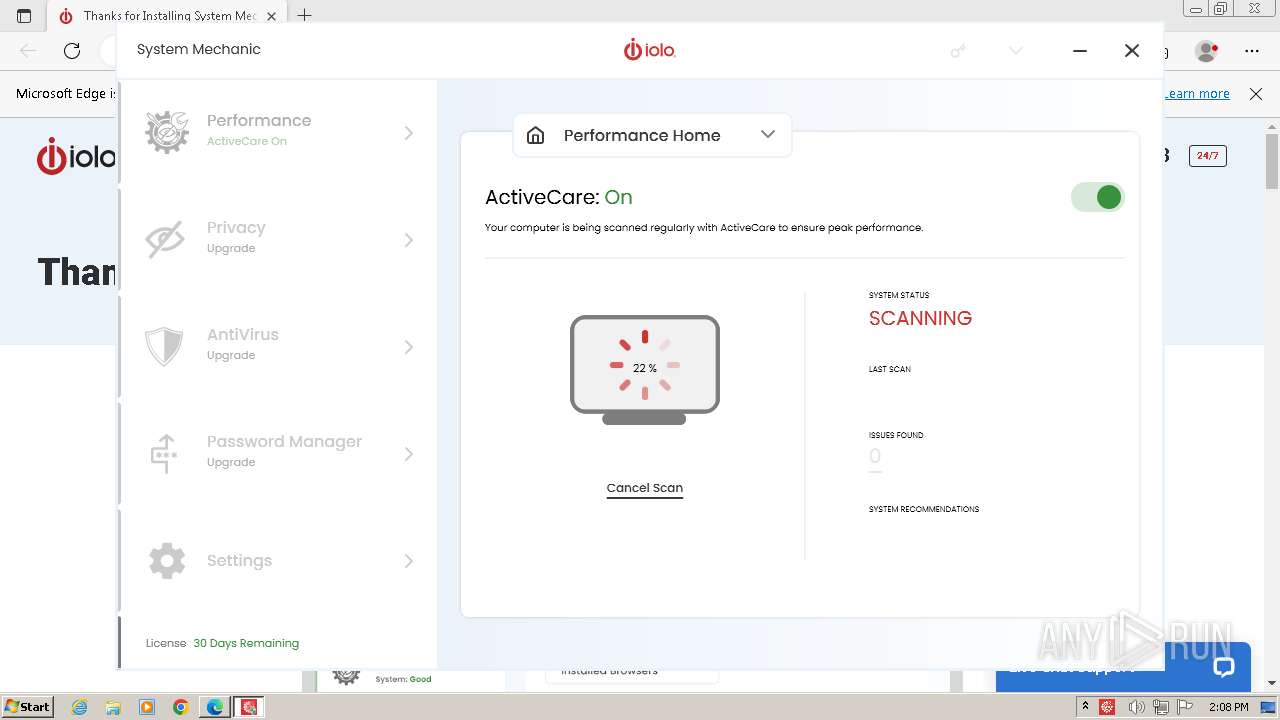Close the Edge browser tab

tap(272, 15)
